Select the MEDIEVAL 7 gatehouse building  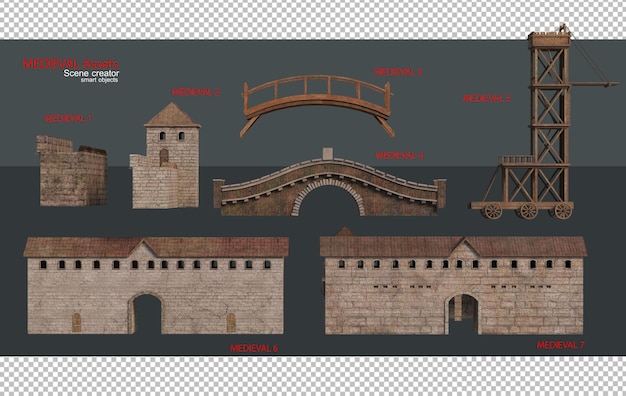click(x=454, y=281)
